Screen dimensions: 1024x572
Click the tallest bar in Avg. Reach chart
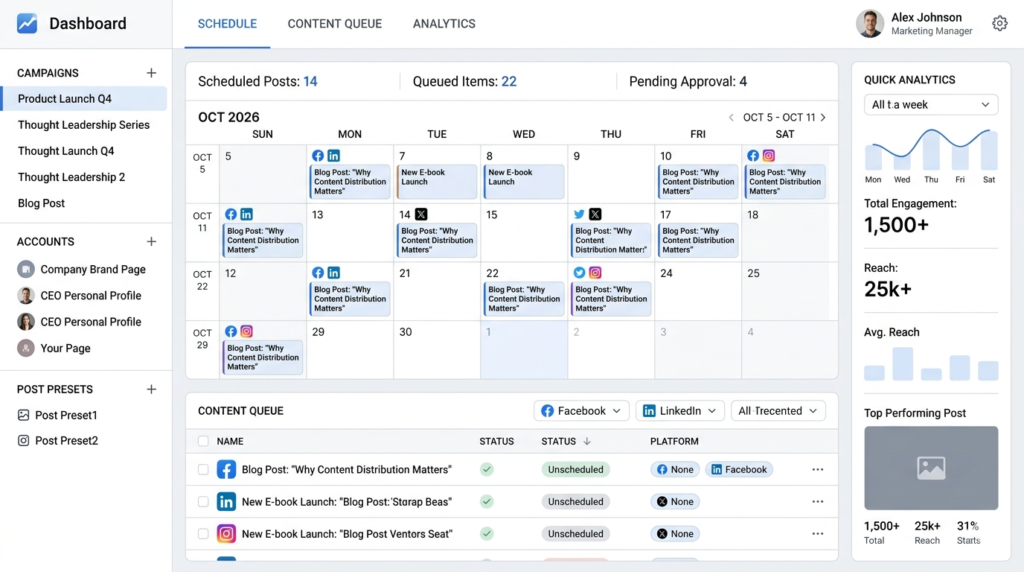point(903,364)
